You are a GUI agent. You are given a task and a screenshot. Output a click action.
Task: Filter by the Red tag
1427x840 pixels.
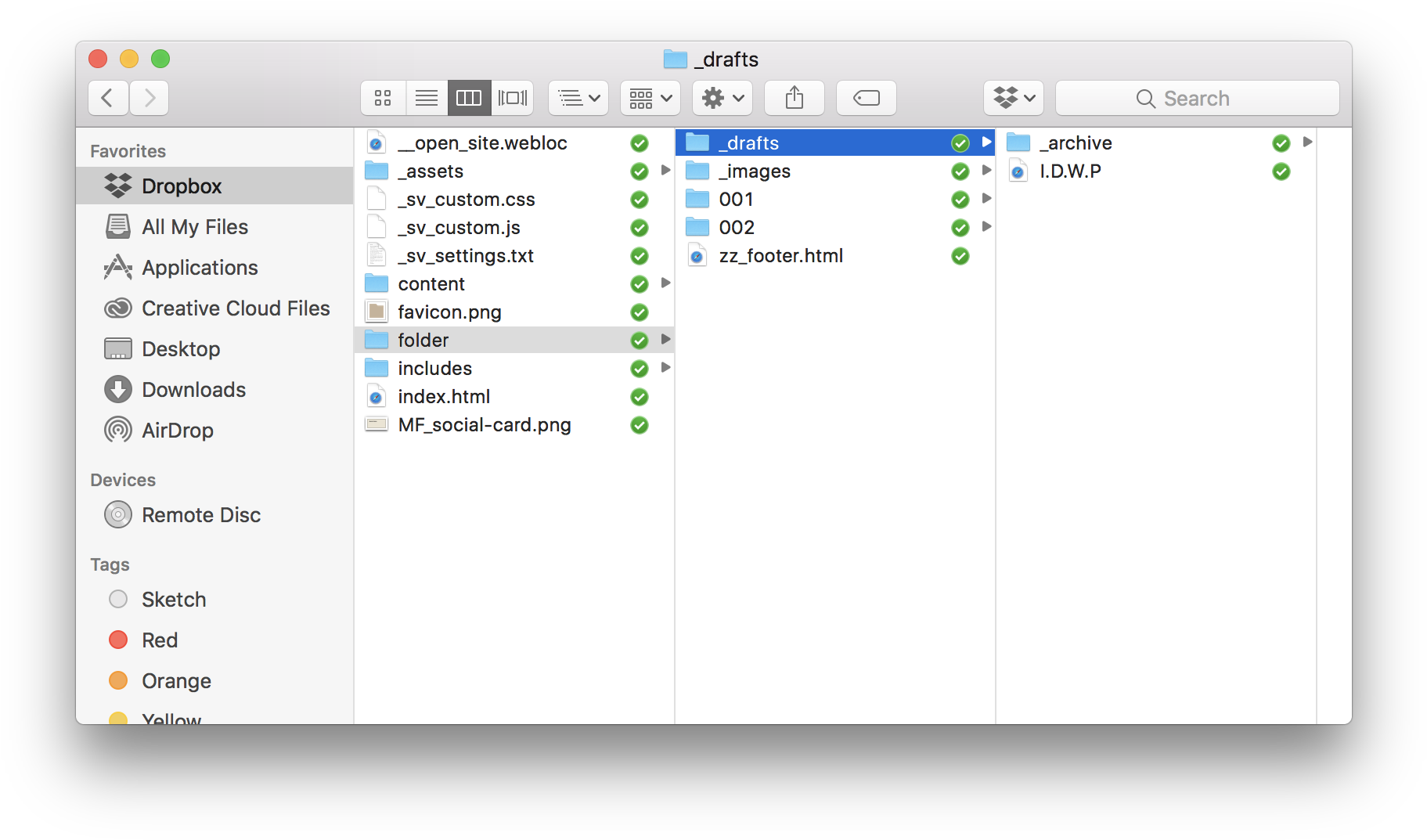(x=214, y=640)
